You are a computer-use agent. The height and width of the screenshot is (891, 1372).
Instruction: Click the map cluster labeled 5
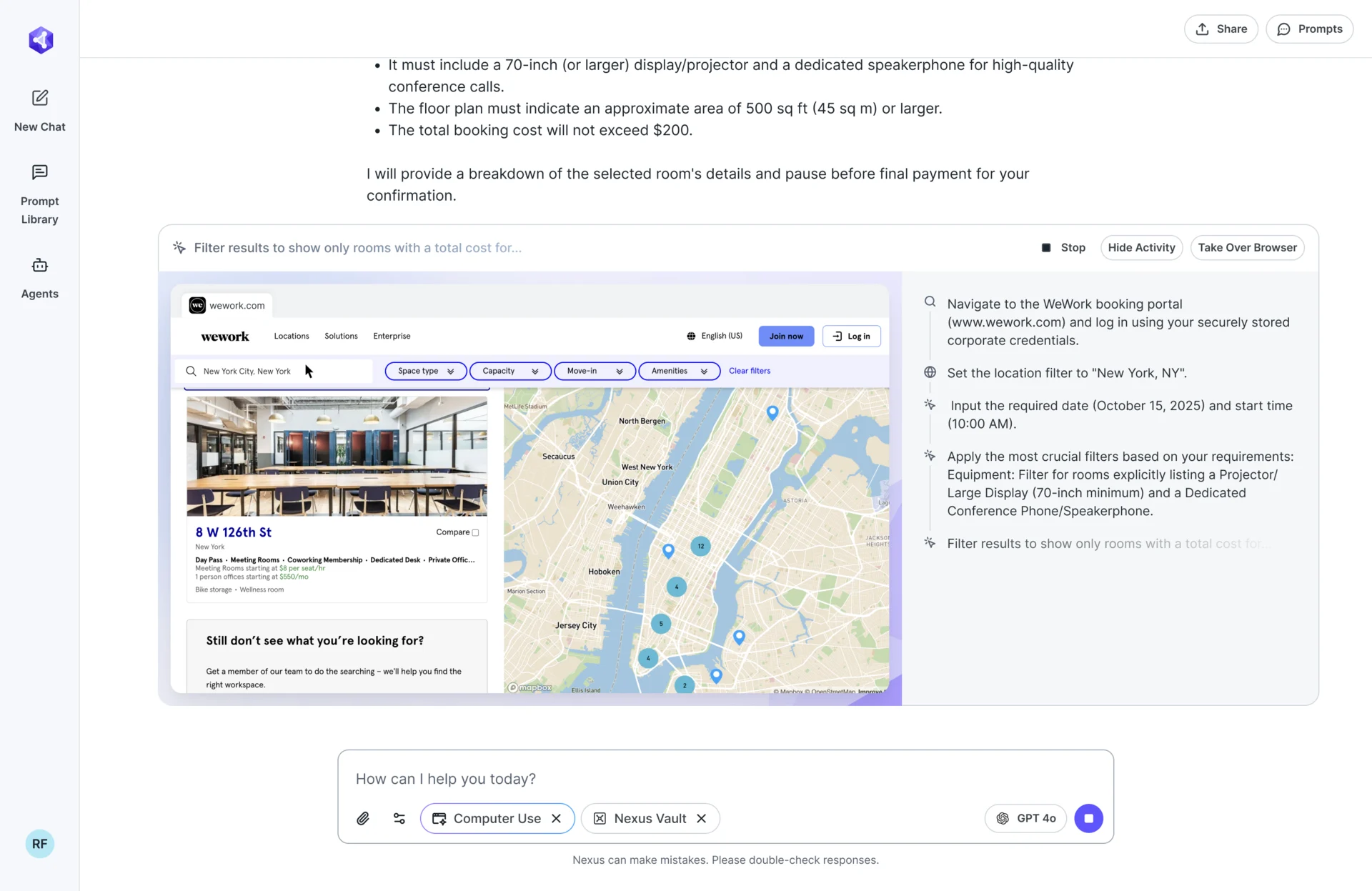tap(661, 623)
